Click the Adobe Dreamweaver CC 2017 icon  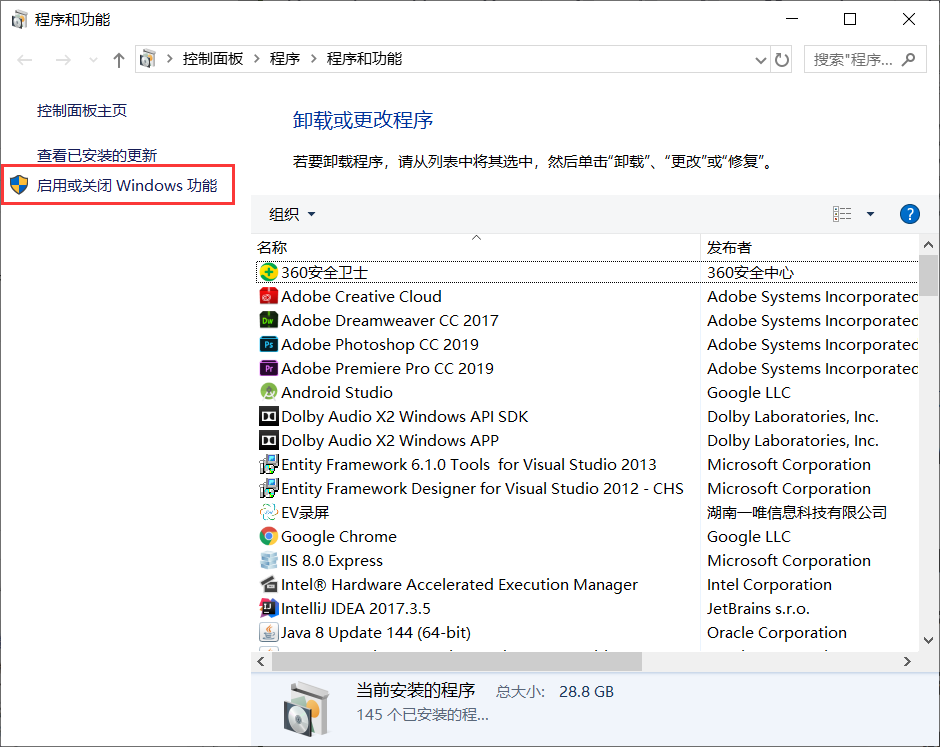[x=268, y=320]
